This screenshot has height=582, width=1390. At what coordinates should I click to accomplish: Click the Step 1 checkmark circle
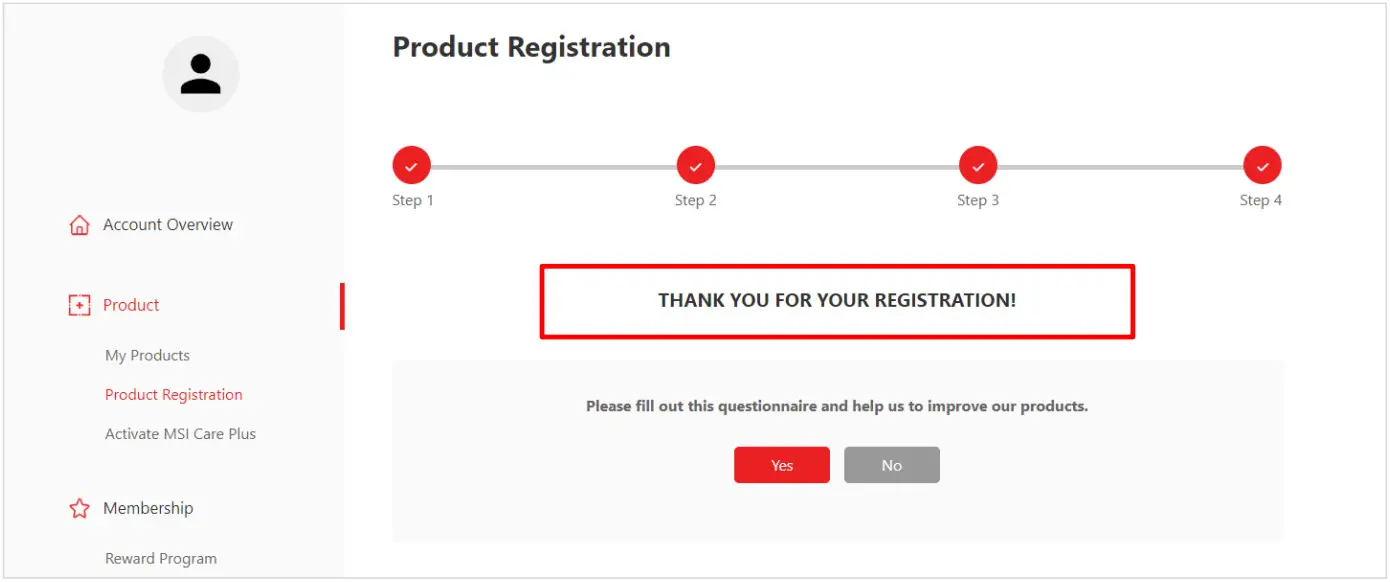[x=411, y=166]
